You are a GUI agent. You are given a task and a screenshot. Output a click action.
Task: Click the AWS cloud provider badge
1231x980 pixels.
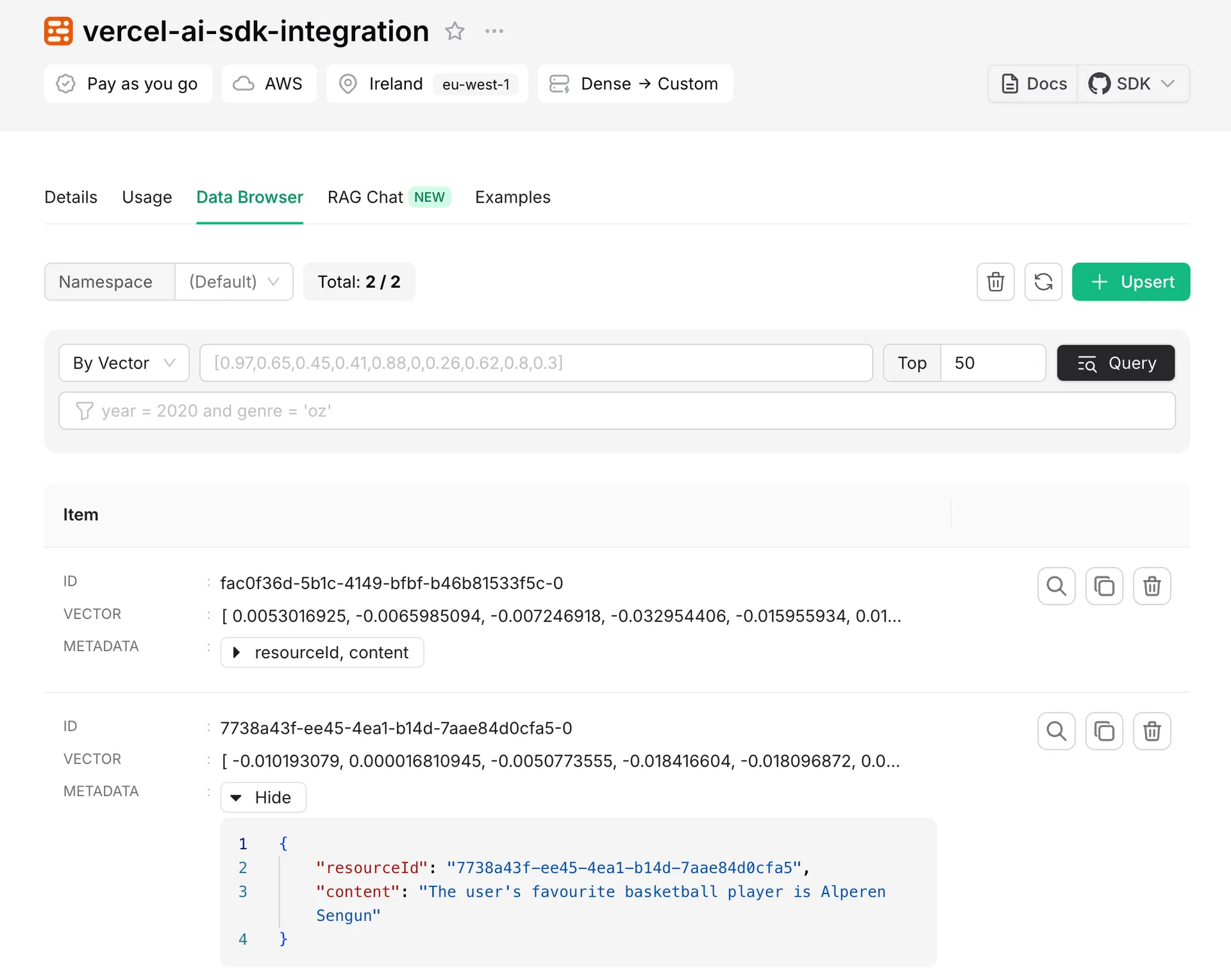tap(269, 83)
